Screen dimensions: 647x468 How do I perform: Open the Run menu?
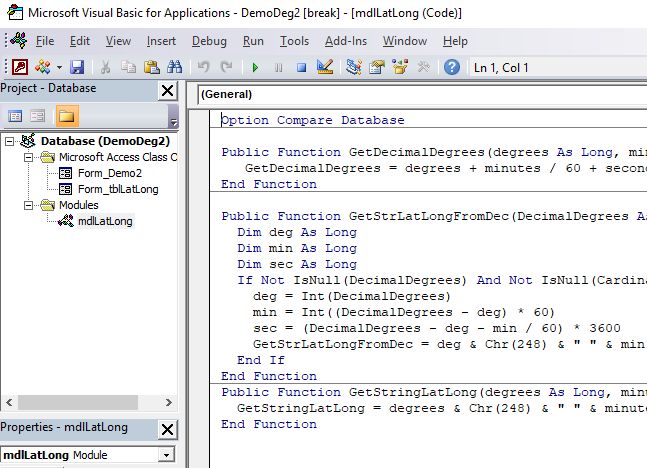[253, 41]
